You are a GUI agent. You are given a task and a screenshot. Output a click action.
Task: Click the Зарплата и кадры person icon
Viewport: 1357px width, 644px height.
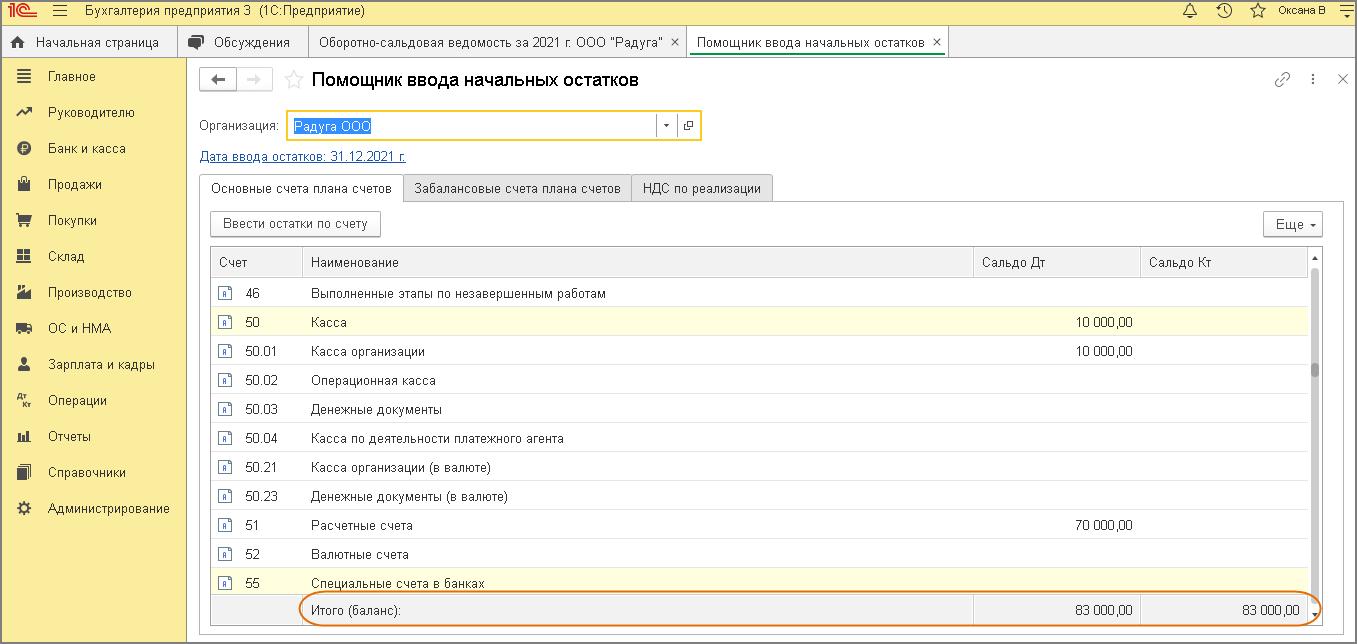click(x=25, y=365)
